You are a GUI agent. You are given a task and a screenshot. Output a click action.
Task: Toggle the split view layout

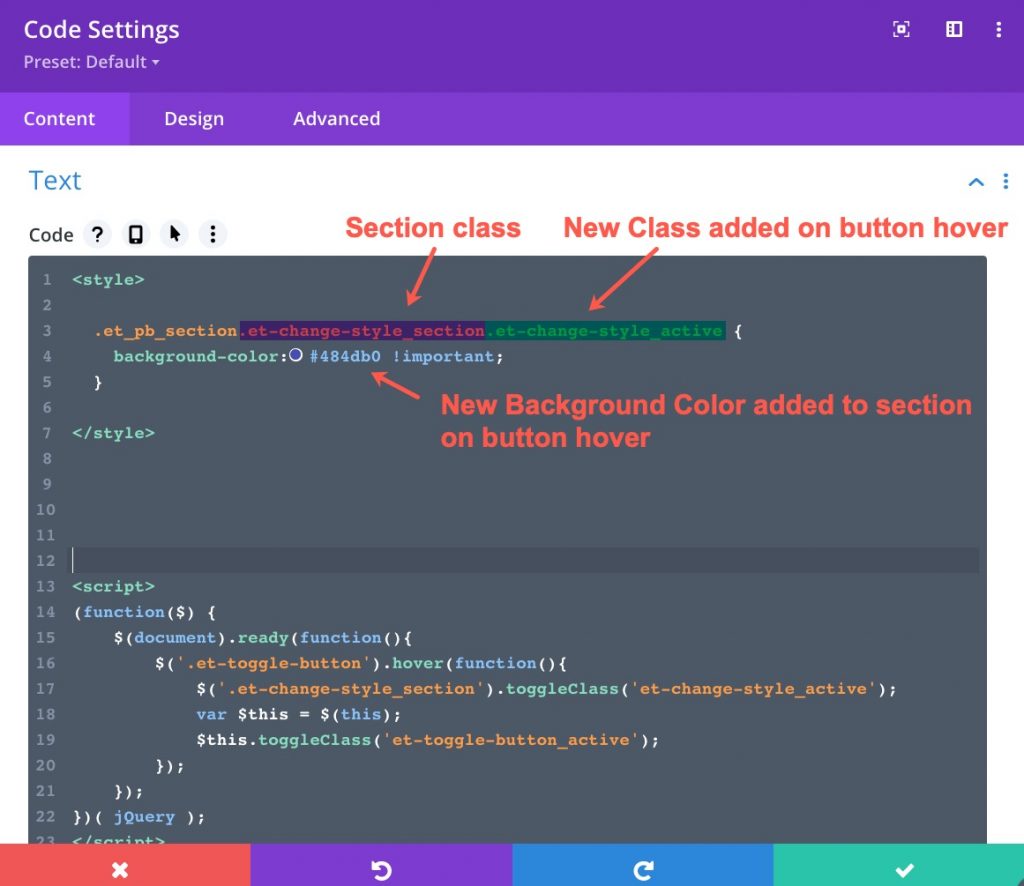(x=953, y=29)
